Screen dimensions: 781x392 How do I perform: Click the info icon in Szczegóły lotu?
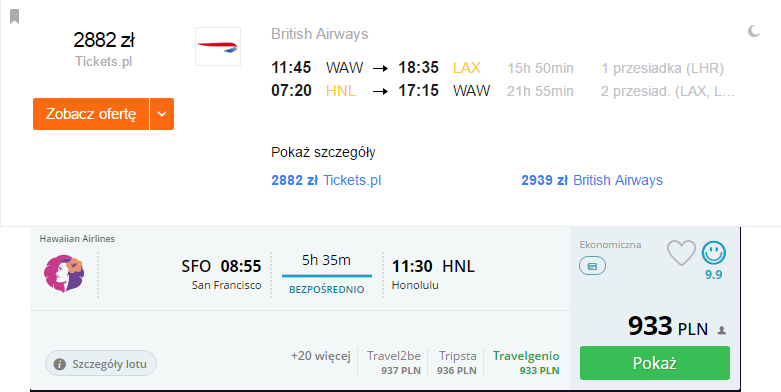[59, 364]
